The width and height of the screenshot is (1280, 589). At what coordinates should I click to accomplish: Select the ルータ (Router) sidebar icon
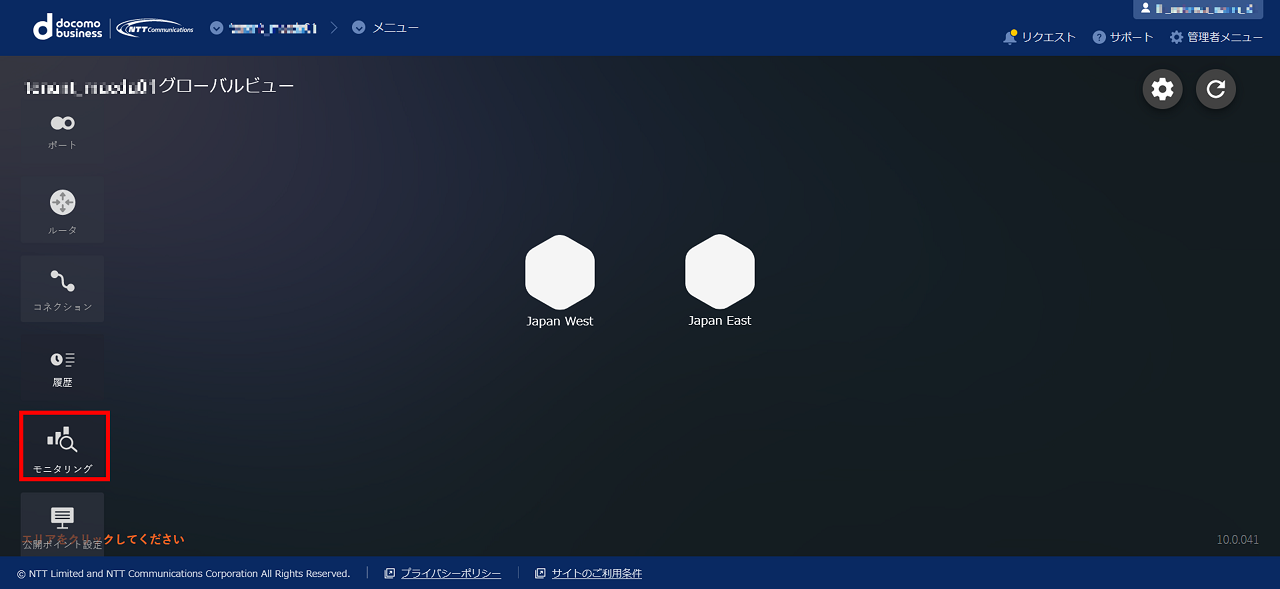point(62,212)
